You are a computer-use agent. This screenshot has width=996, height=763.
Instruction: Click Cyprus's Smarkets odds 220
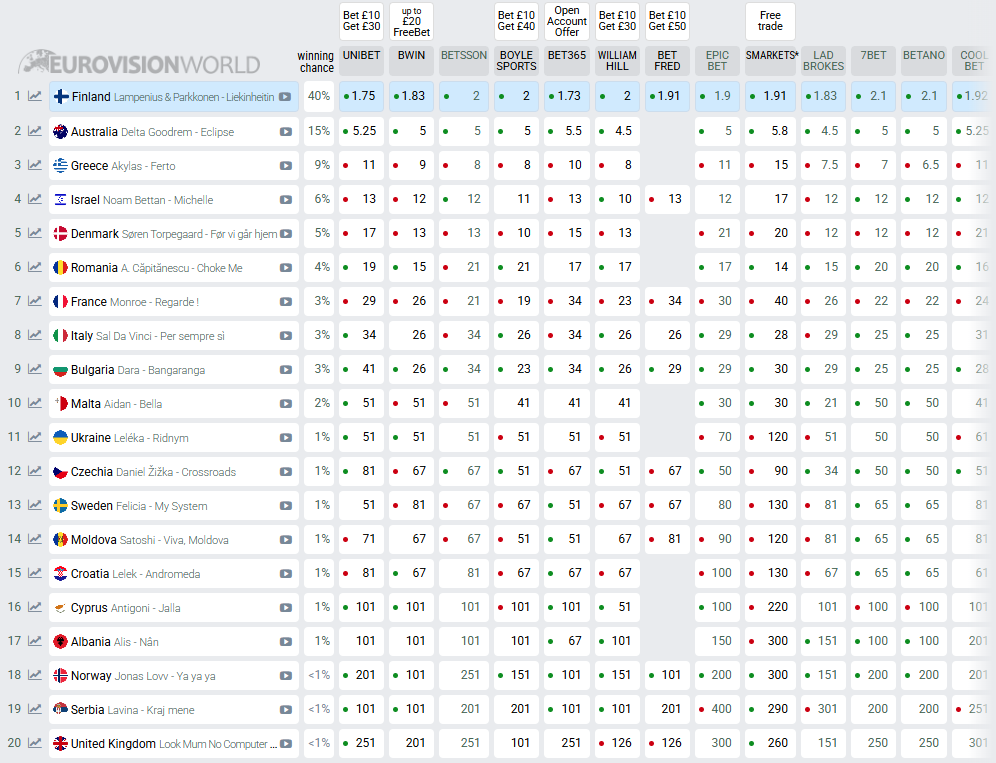click(770, 607)
